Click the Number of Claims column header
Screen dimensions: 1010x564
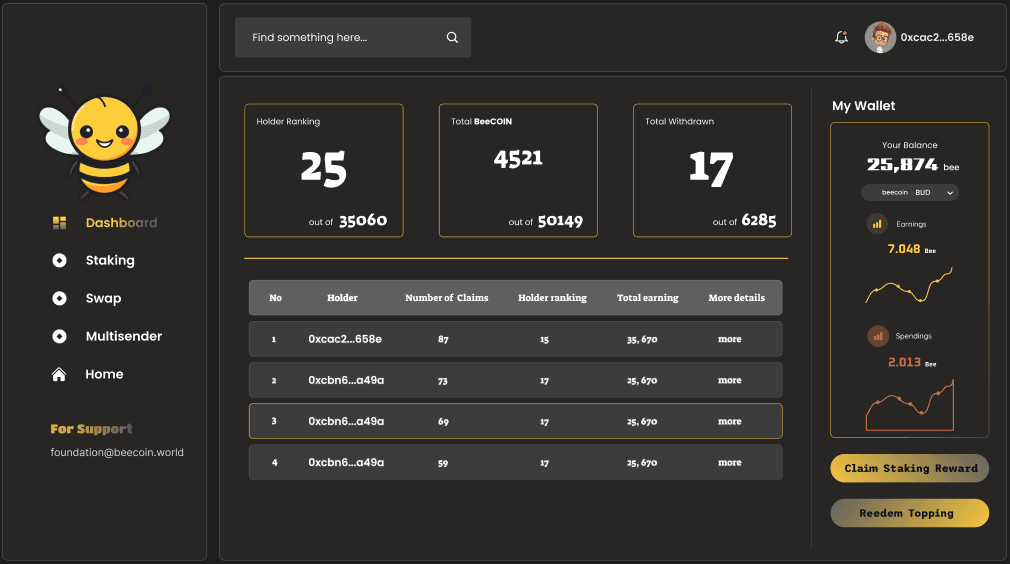(x=446, y=297)
